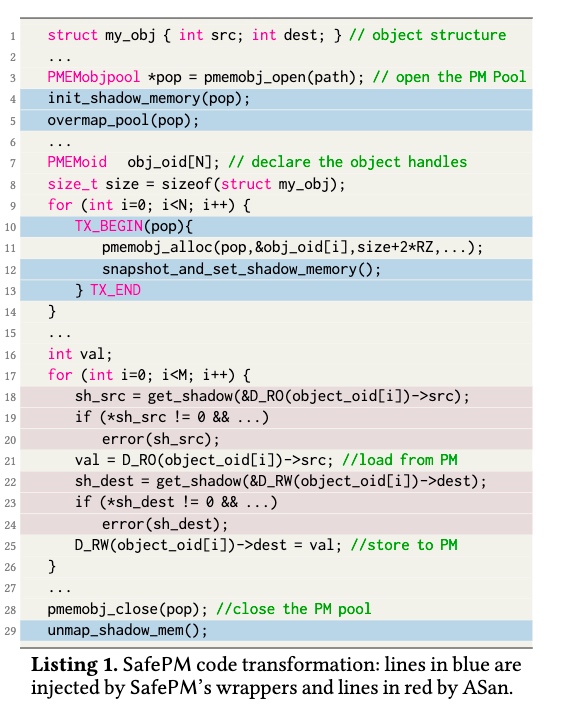The width and height of the screenshot is (570, 708).
Task: Click the error(sh_dest) call
Action: pos(165,524)
